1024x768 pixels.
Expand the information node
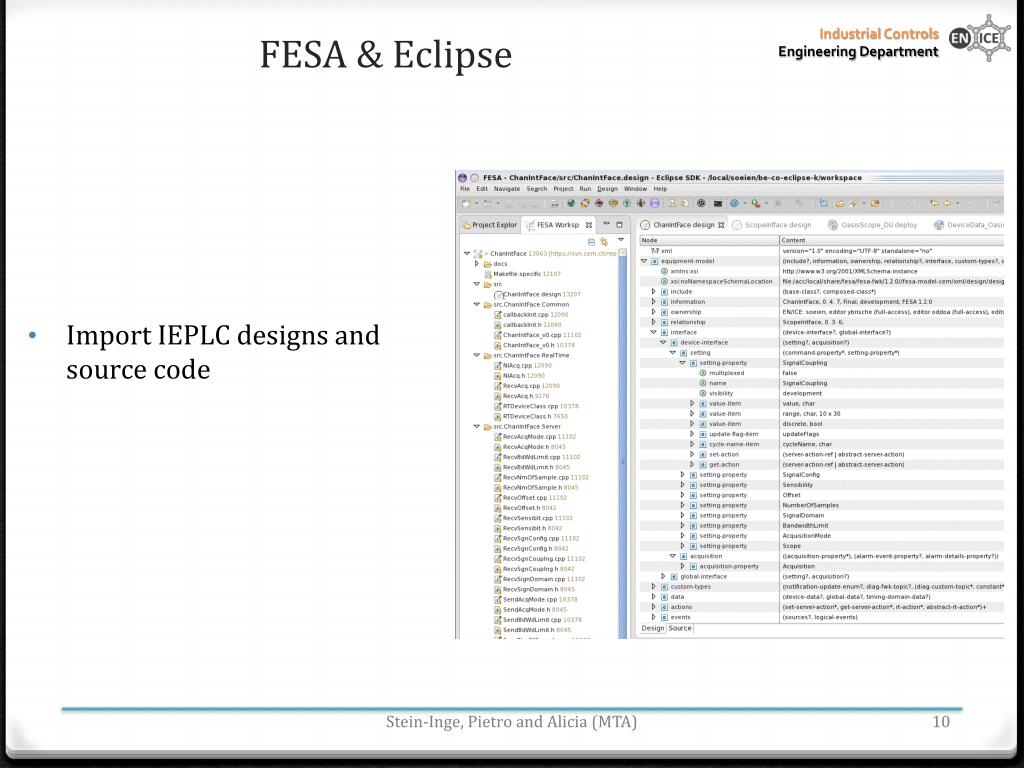pos(654,302)
